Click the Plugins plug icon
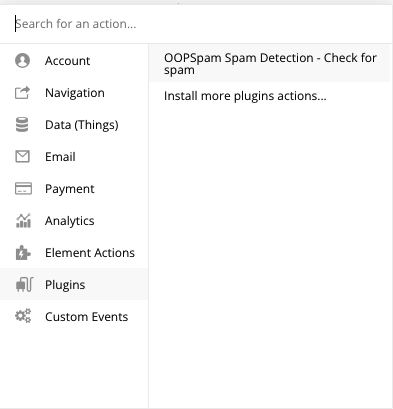393x409 pixels. [24, 285]
